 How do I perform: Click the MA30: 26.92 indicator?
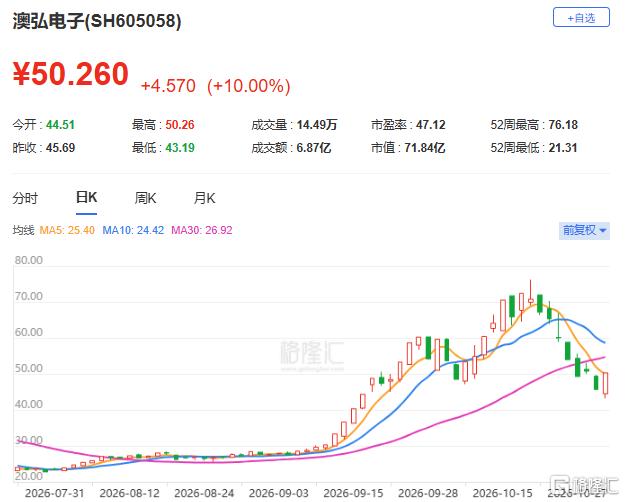pos(202,230)
